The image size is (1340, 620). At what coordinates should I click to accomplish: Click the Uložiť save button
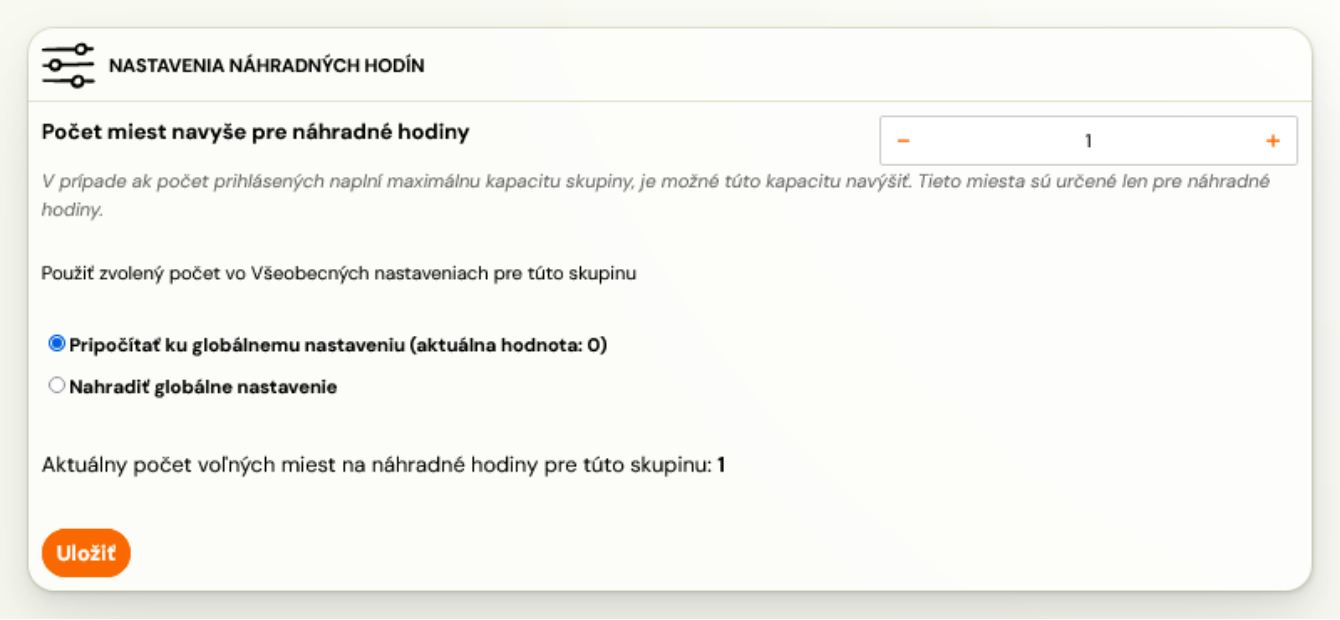86,553
